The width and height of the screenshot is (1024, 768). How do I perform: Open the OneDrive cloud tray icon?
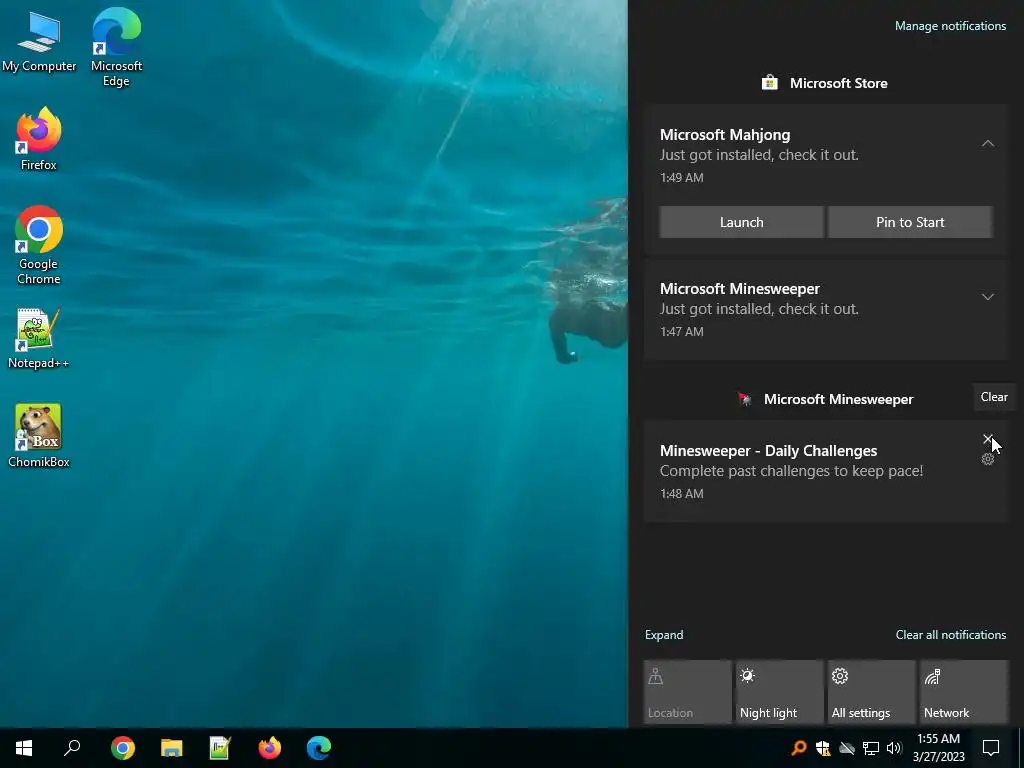pyautogui.click(x=847, y=748)
